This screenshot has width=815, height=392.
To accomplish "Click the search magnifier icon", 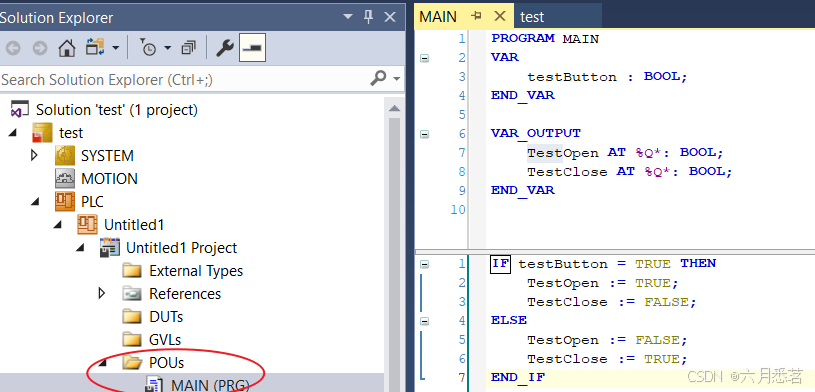I will [378, 79].
